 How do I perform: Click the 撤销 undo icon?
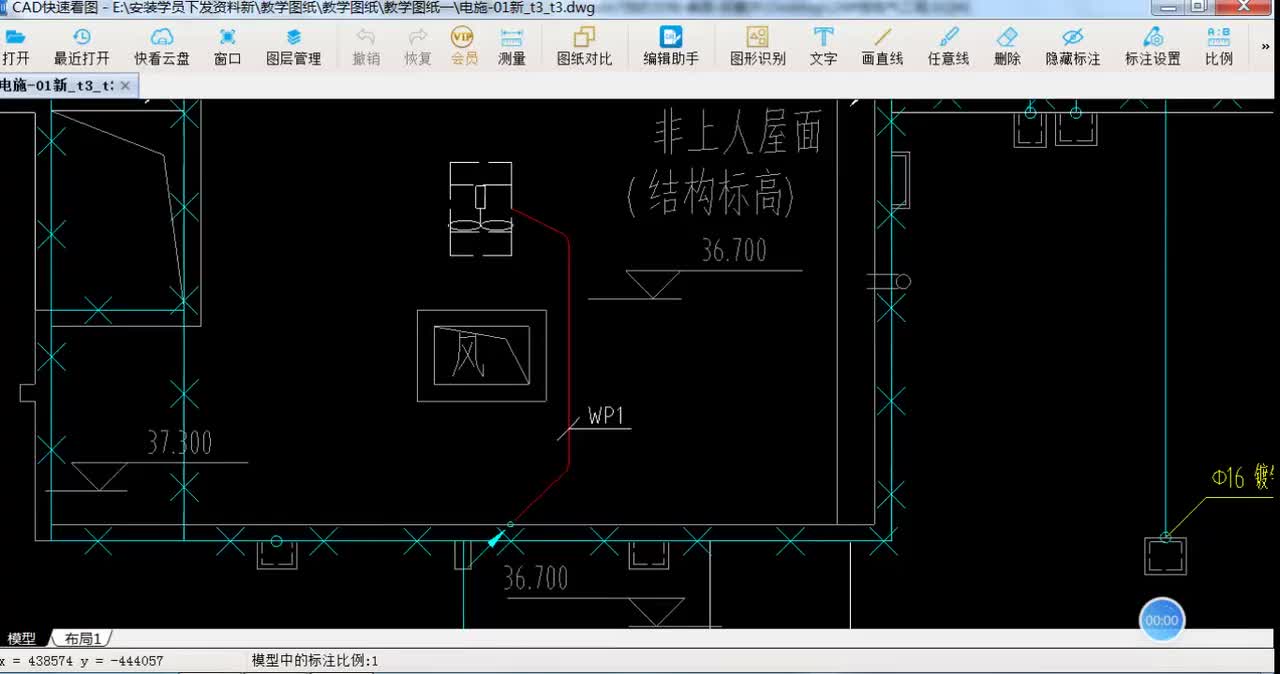[x=366, y=47]
